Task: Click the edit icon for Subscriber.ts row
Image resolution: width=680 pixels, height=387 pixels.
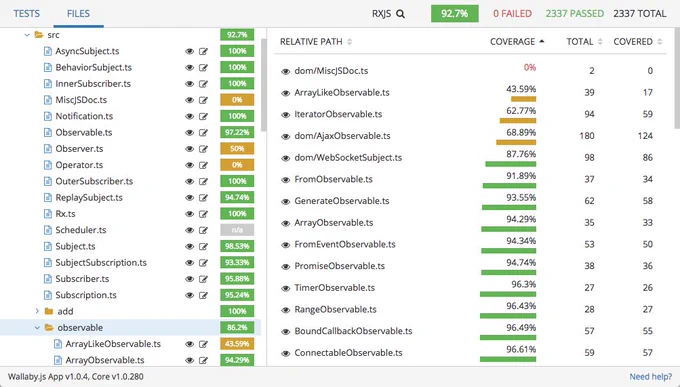Action: coord(203,279)
